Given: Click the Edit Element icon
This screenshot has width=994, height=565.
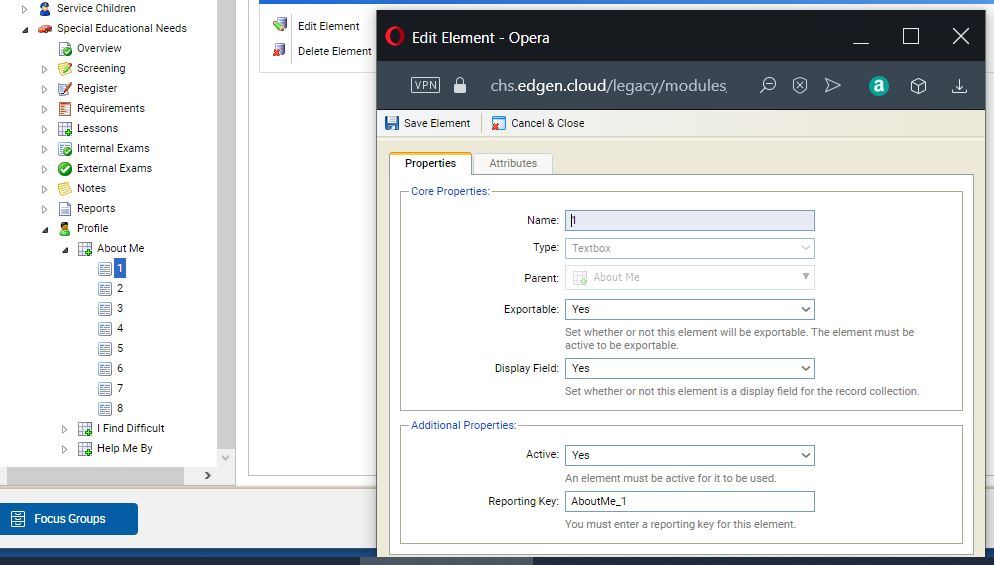Looking at the screenshot, I should pyautogui.click(x=280, y=25).
